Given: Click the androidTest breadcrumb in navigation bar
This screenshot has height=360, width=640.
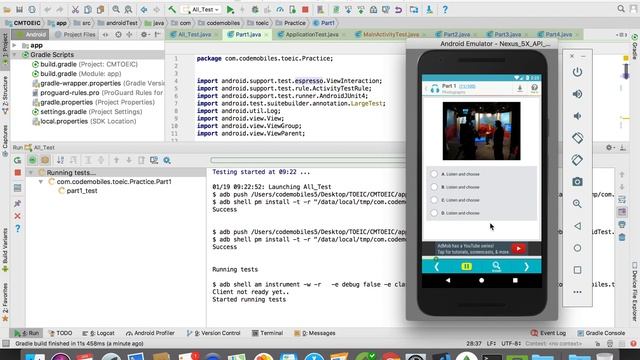Looking at the screenshot, I should pyautogui.click(x=118, y=23).
